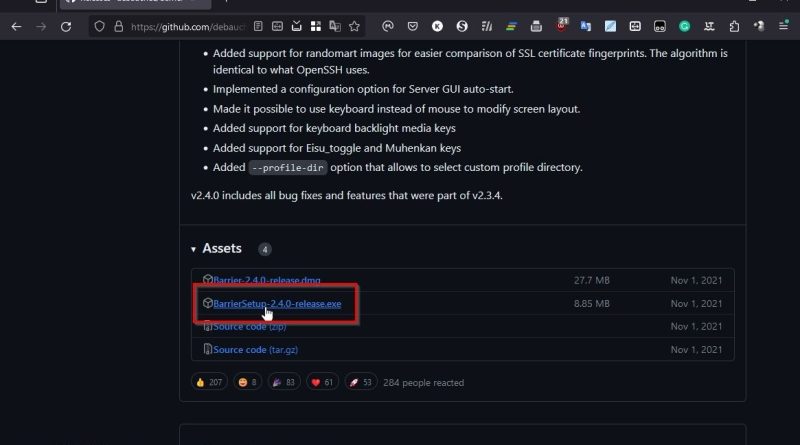Open the puzzle-piece extensions menu
The height and width of the screenshot is (445, 800).
pyautogui.click(x=734, y=27)
